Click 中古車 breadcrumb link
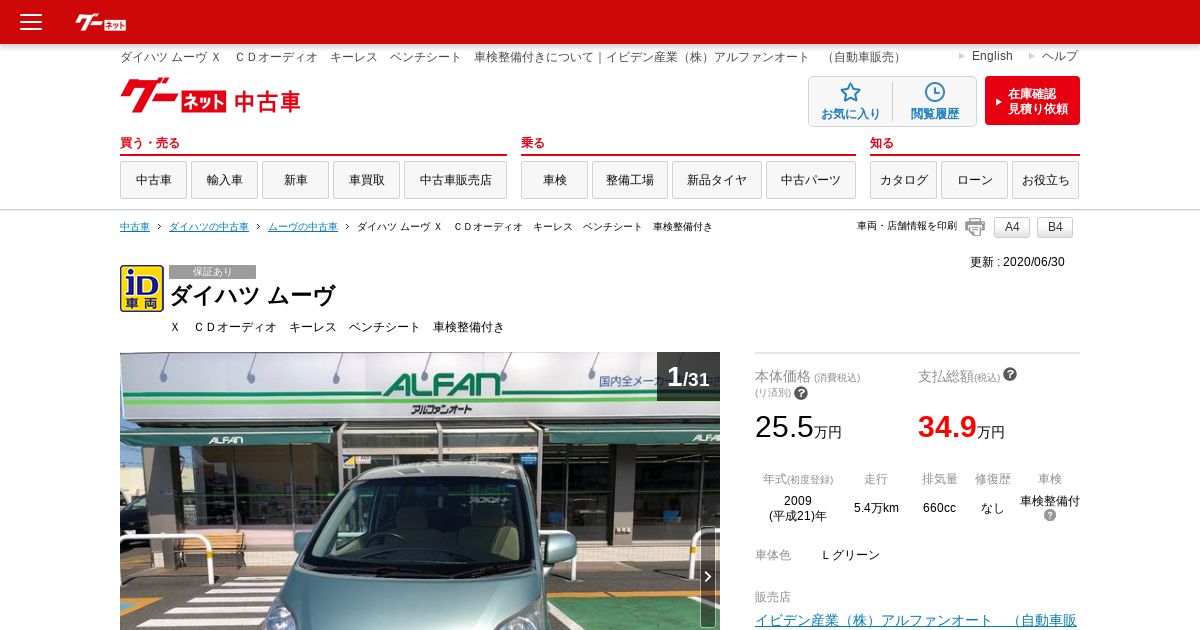Screen dimensions: 1200x630 (x=135, y=227)
